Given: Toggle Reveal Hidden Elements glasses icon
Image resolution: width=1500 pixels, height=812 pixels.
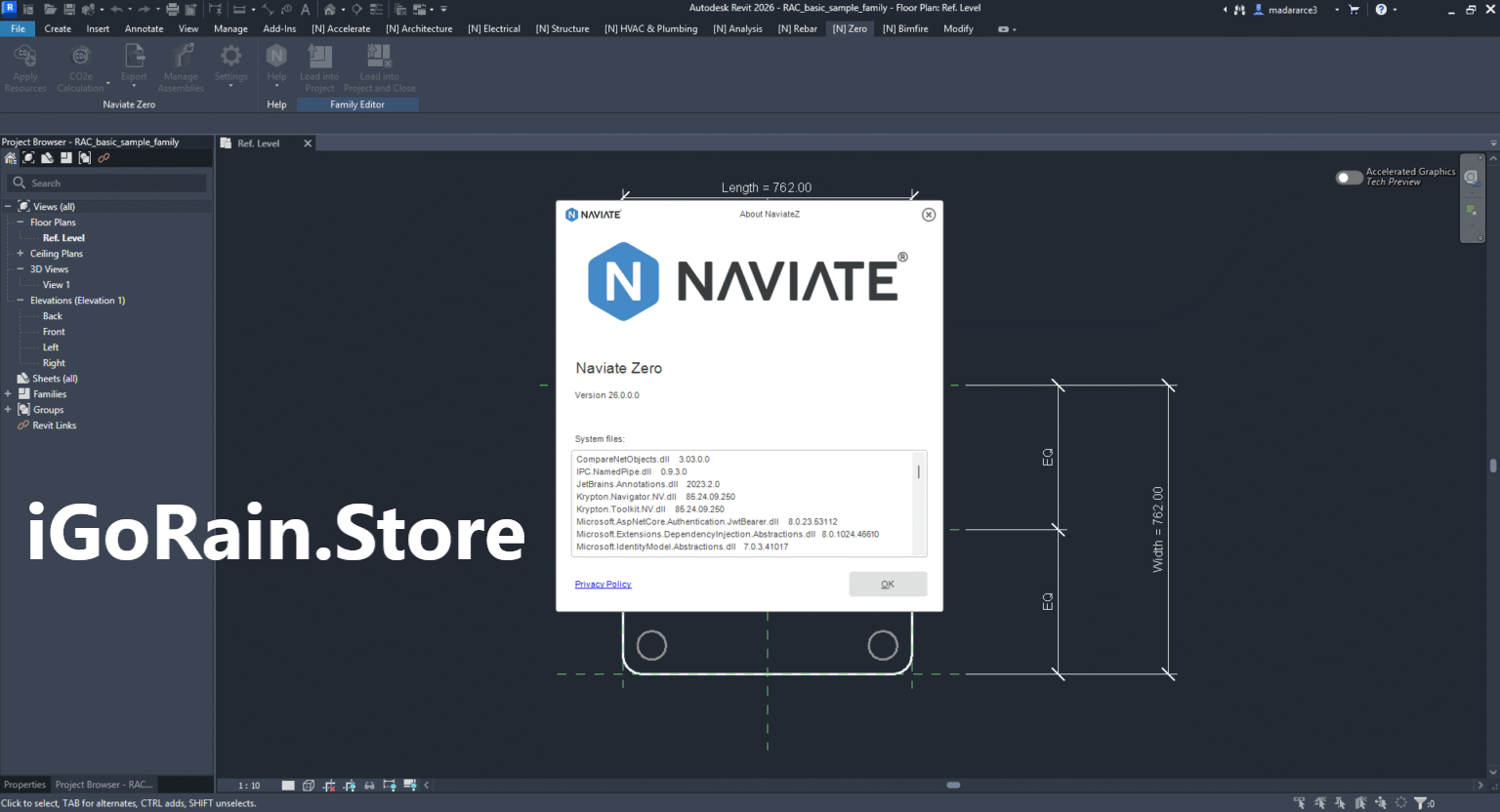Looking at the screenshot, I should coord(369,786).
